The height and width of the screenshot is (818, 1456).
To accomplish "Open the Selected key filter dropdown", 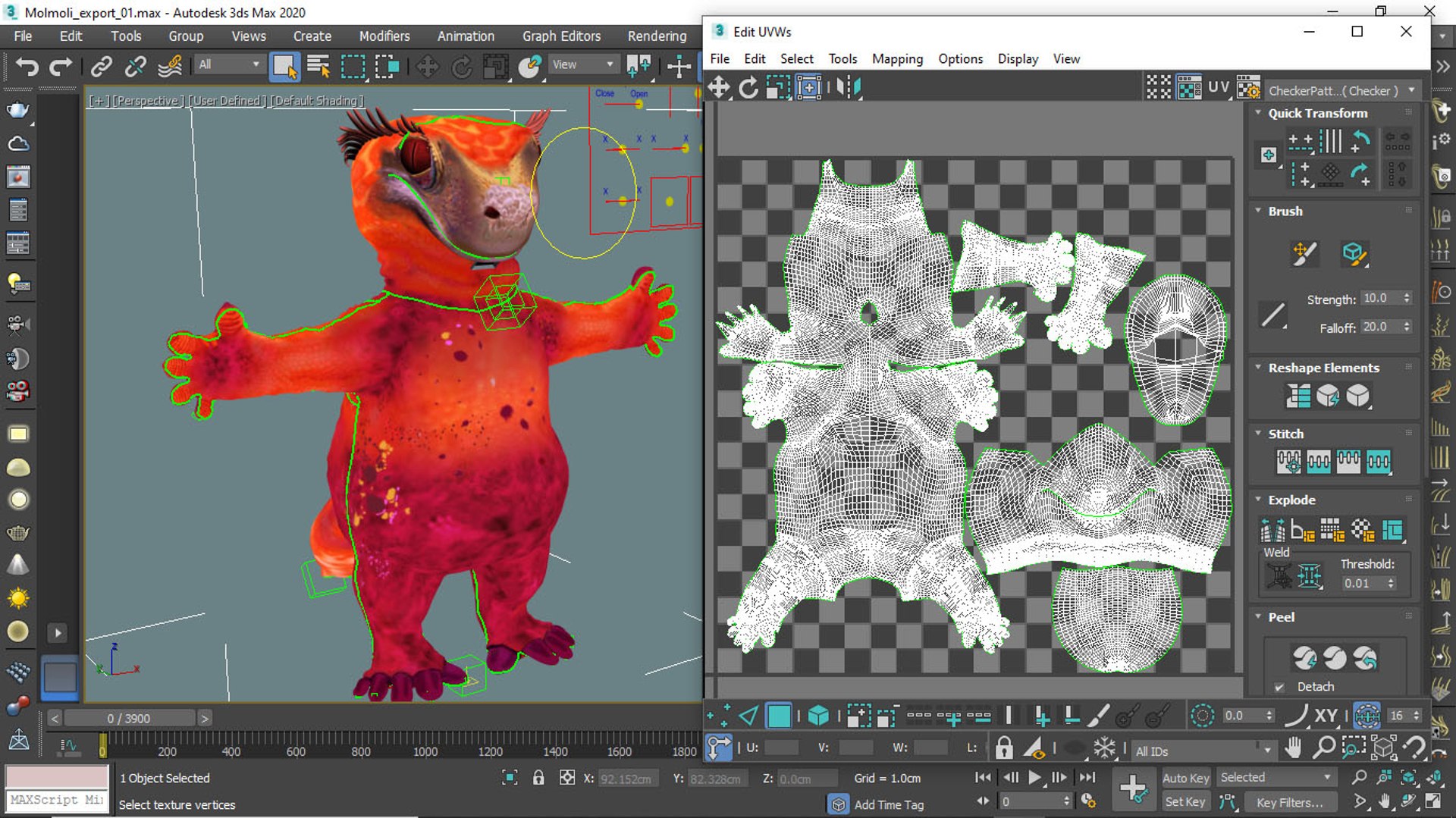I will click(x=1276, y=778).
